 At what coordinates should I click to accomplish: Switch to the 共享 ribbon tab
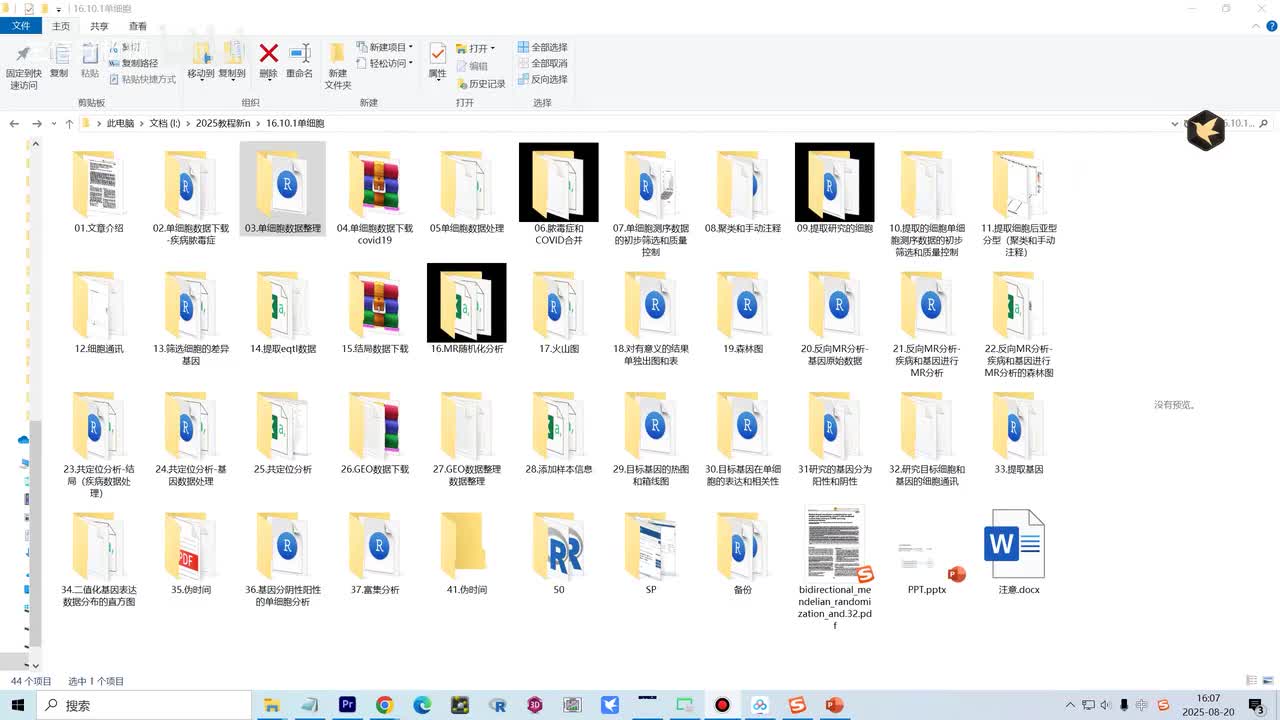[x=99, y=26]
